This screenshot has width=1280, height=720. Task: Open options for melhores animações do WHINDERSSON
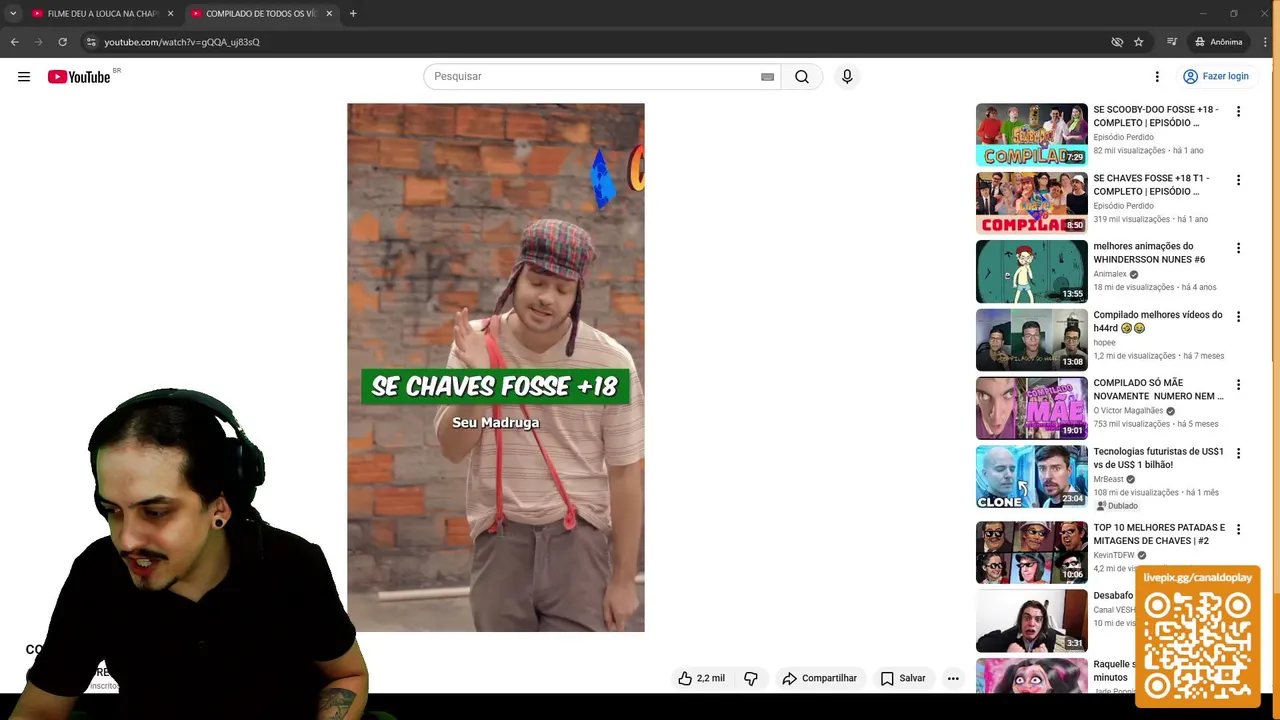coord(1238,248)
